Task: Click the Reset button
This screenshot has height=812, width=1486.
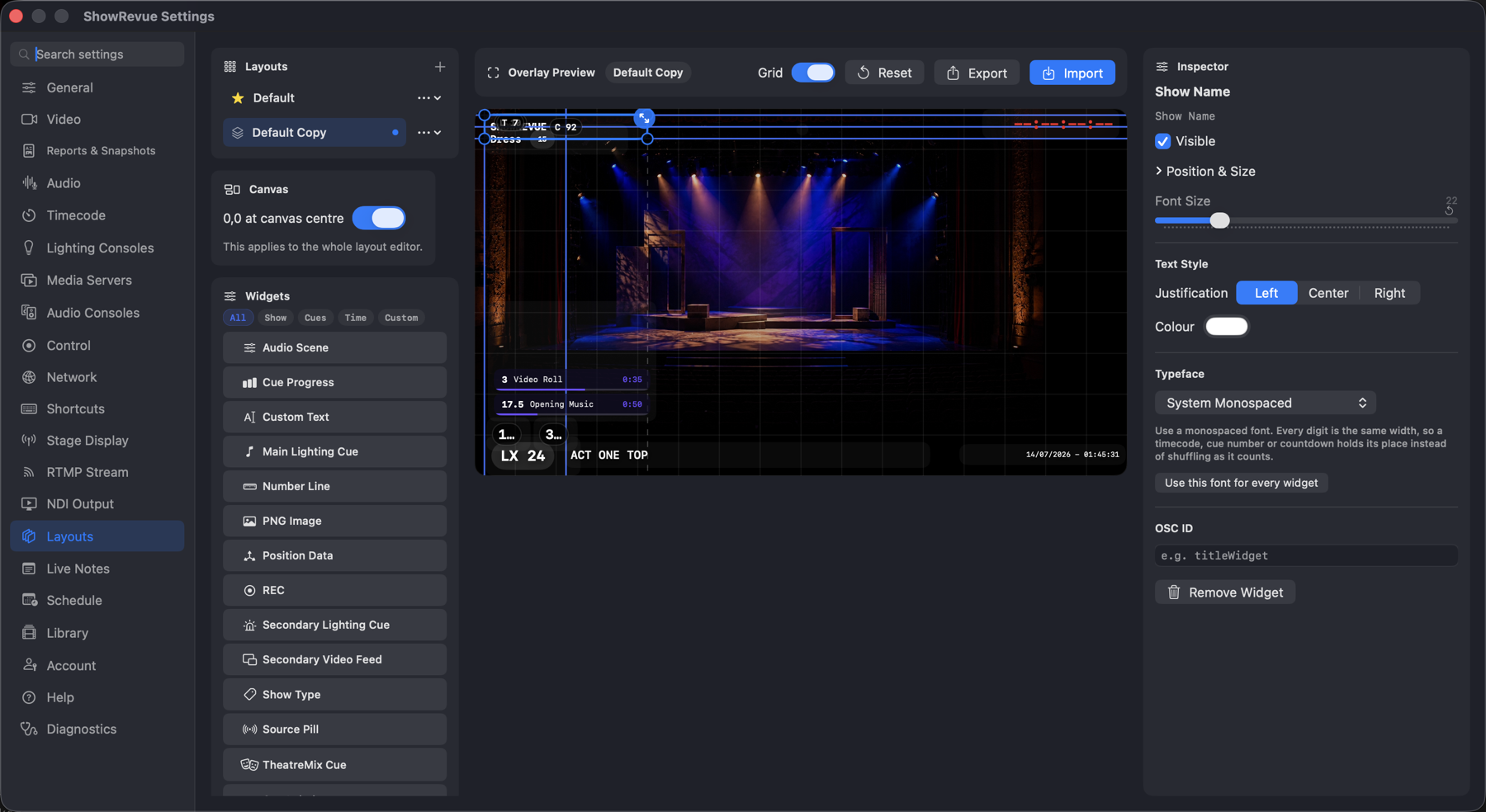Action: click(x=884, y=73)
